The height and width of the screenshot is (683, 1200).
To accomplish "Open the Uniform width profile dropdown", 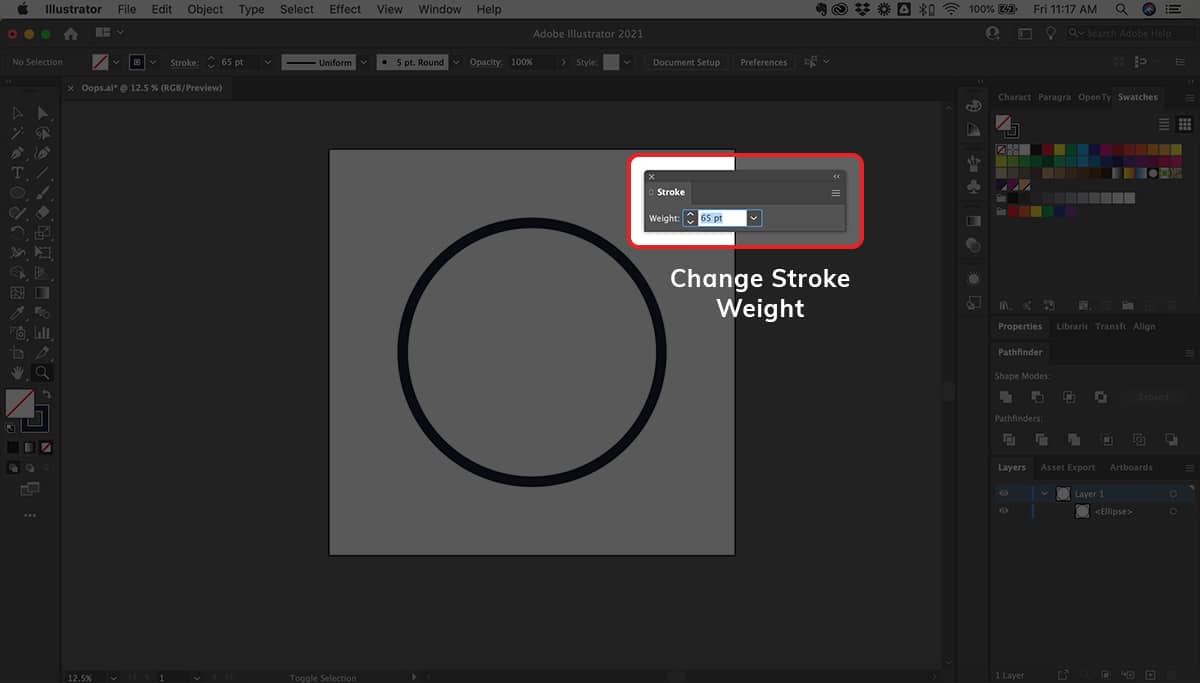I will pos(362,62).
